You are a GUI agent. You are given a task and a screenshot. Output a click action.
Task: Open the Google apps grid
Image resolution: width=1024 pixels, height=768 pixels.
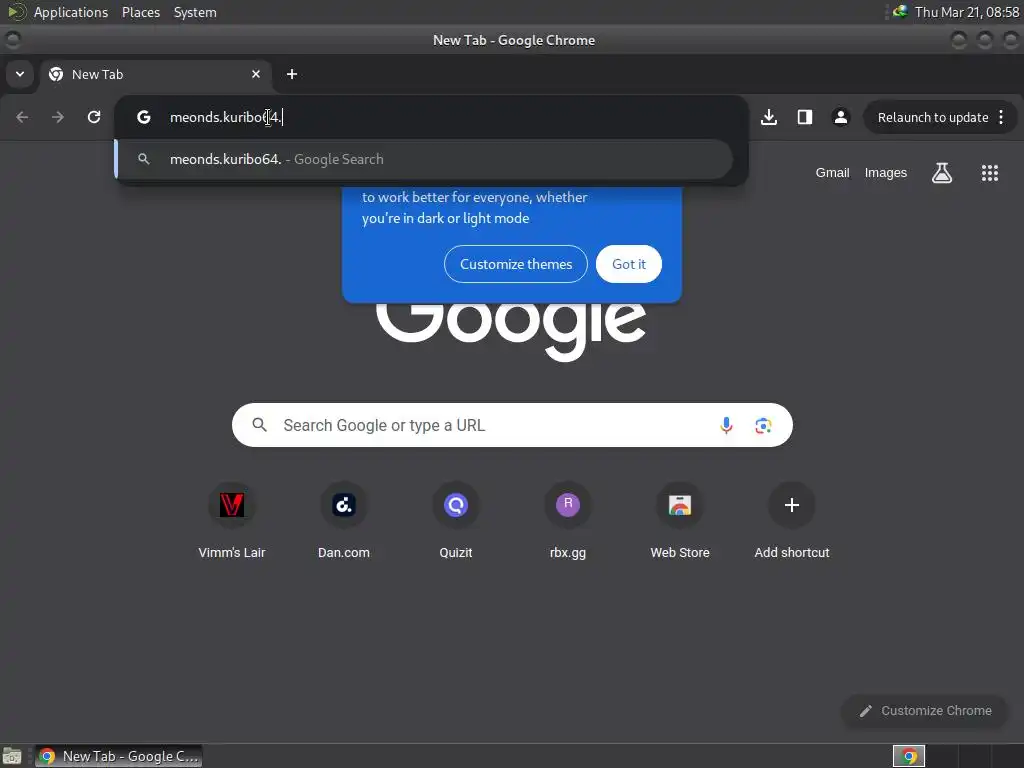(x=989, y=173)
